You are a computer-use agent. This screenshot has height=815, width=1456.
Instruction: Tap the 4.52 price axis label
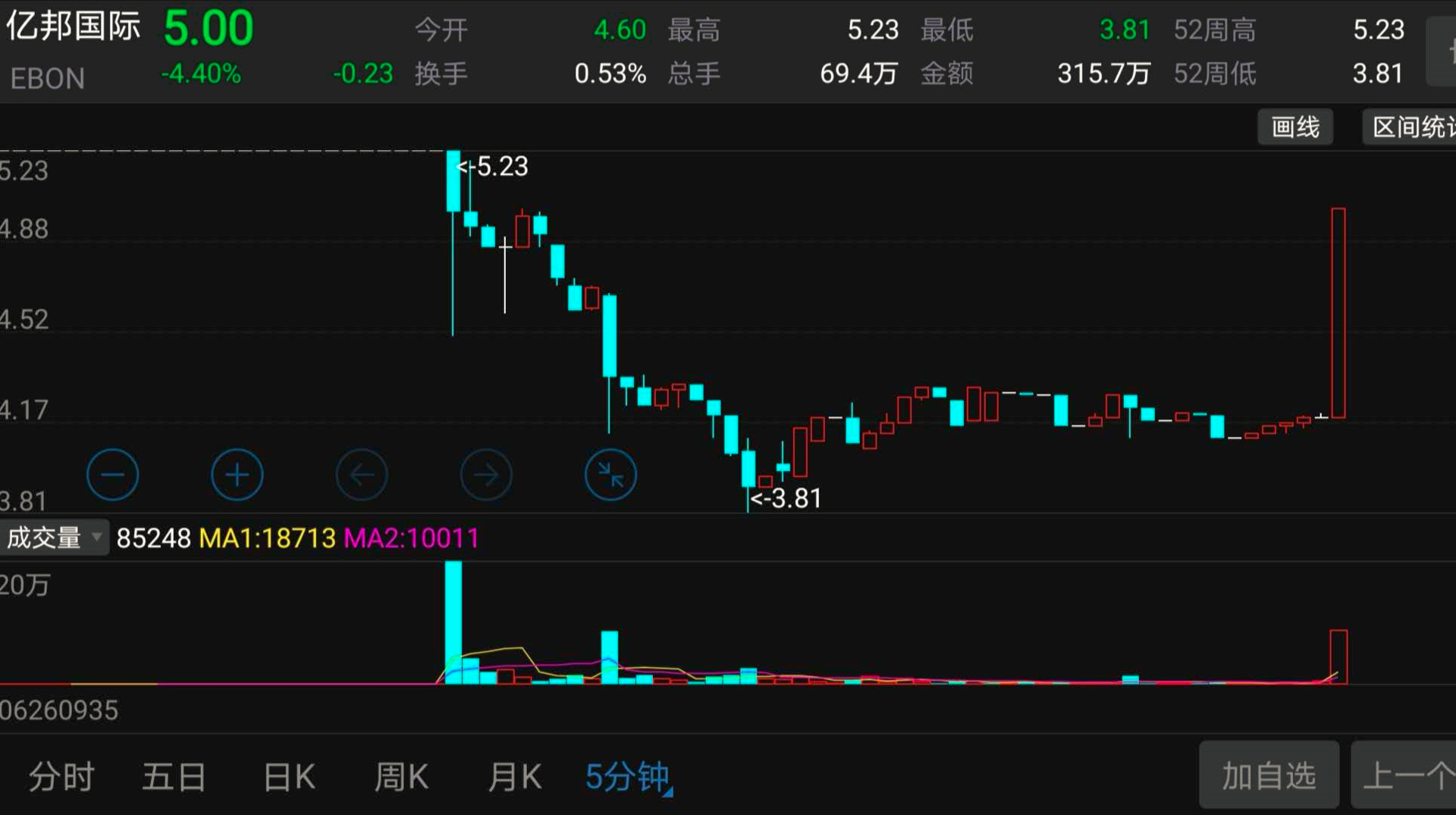tap(24, 319)
